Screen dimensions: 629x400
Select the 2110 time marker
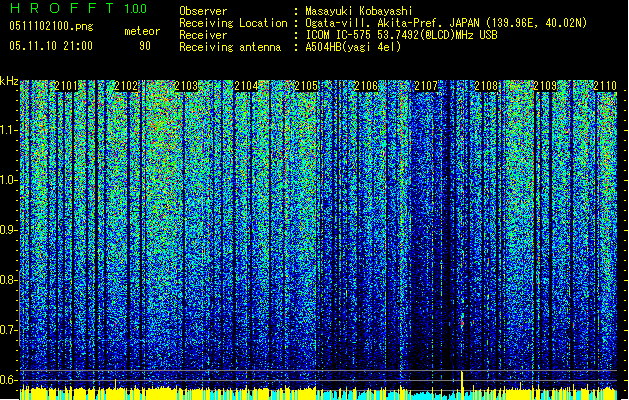pos(604,87)
